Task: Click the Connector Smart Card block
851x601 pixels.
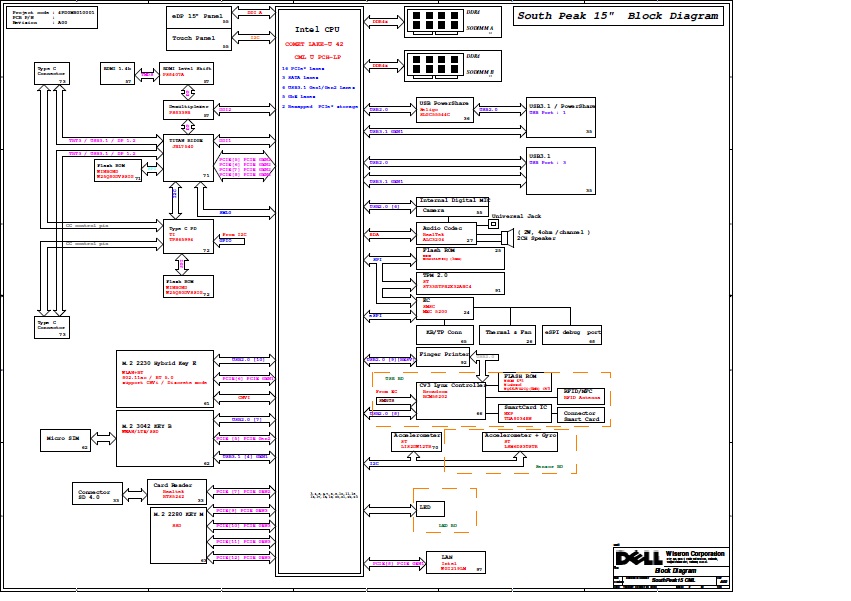Action: (x=581, y=416)
